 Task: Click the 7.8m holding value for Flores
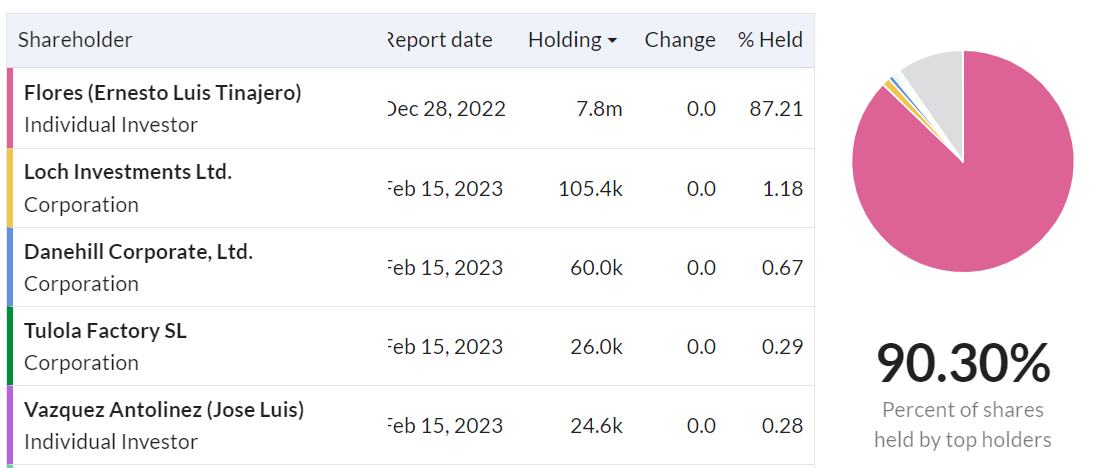click(599, 109)
